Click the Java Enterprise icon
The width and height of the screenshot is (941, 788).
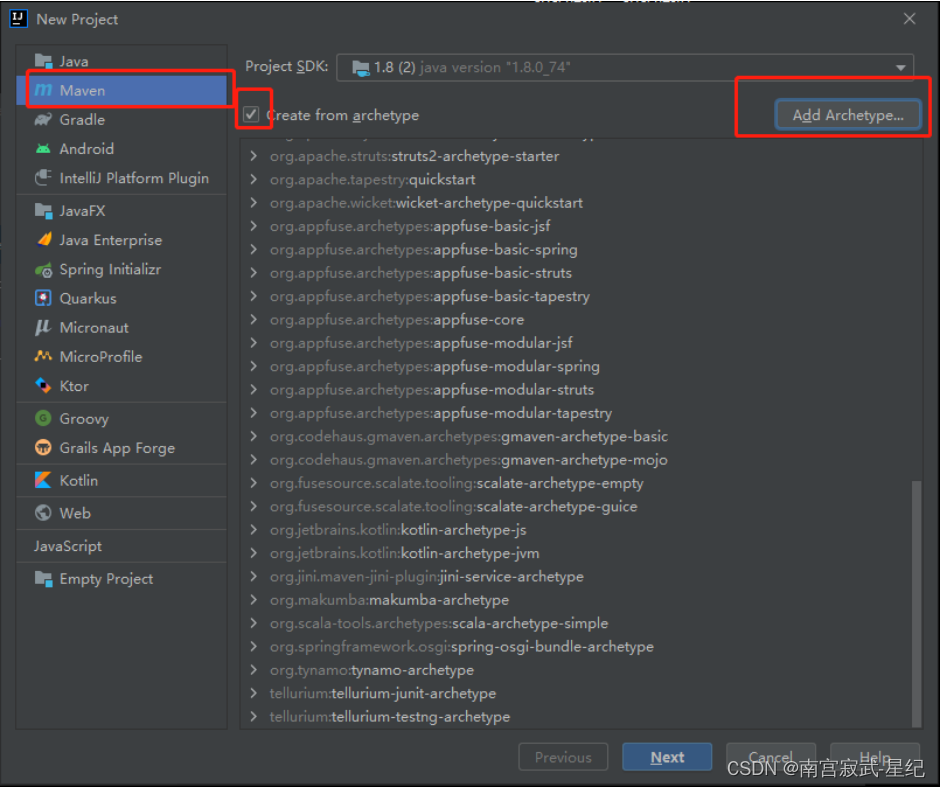[44, 240]
